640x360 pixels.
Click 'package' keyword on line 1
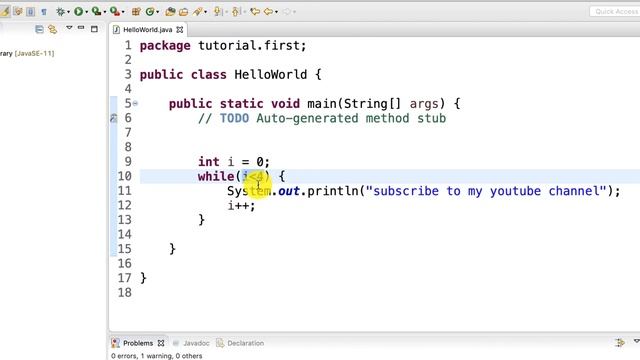click(x=165, y=46)
